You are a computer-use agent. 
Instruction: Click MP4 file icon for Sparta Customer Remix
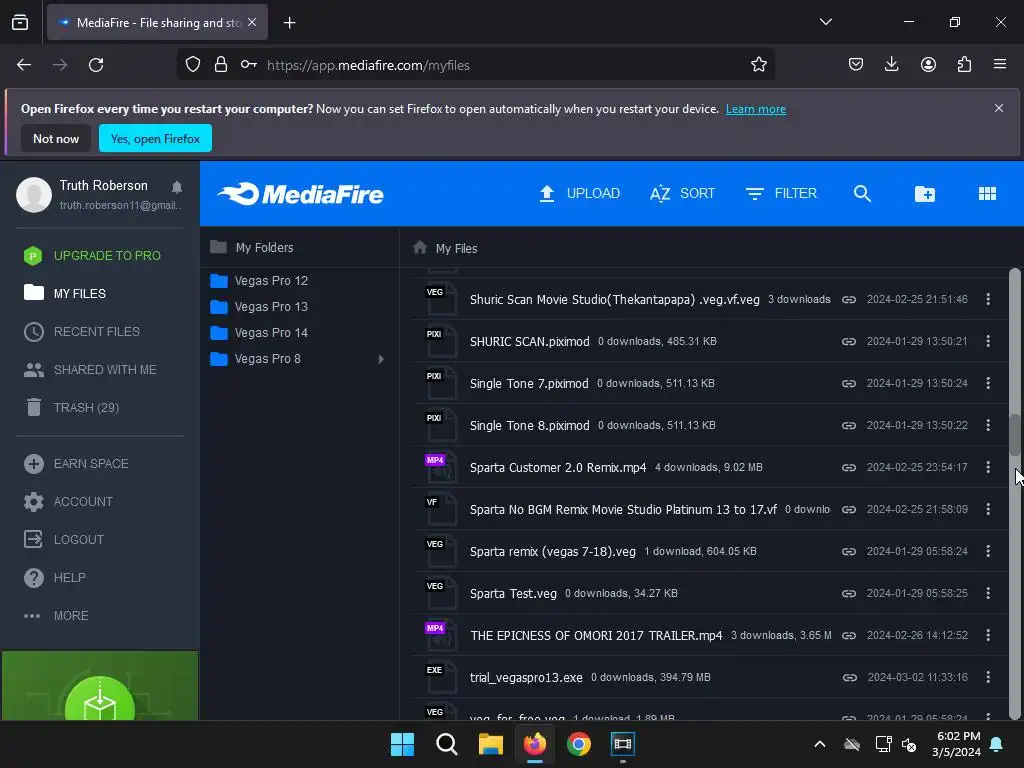(440, 467)
